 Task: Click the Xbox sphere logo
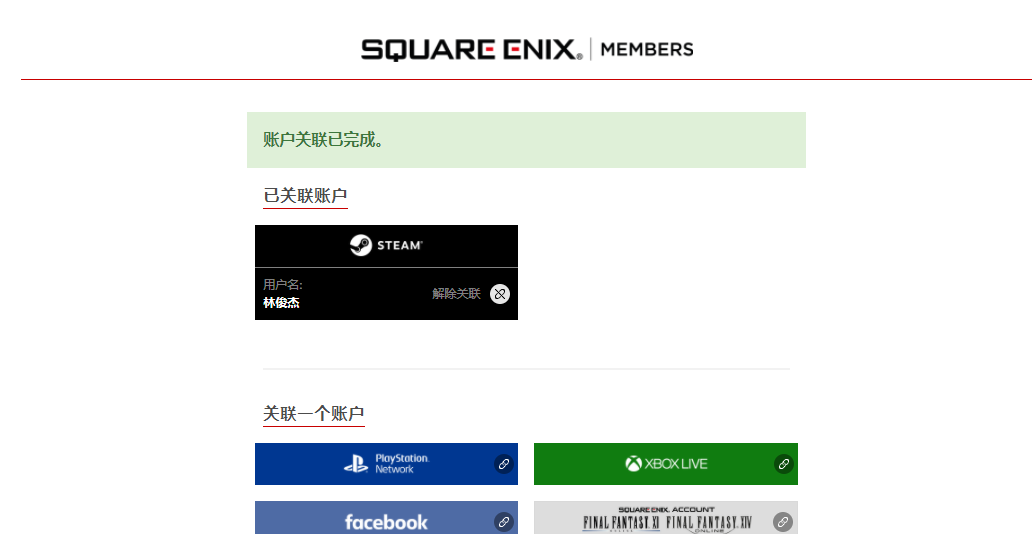pyautogui.click(x=633, y=464)
